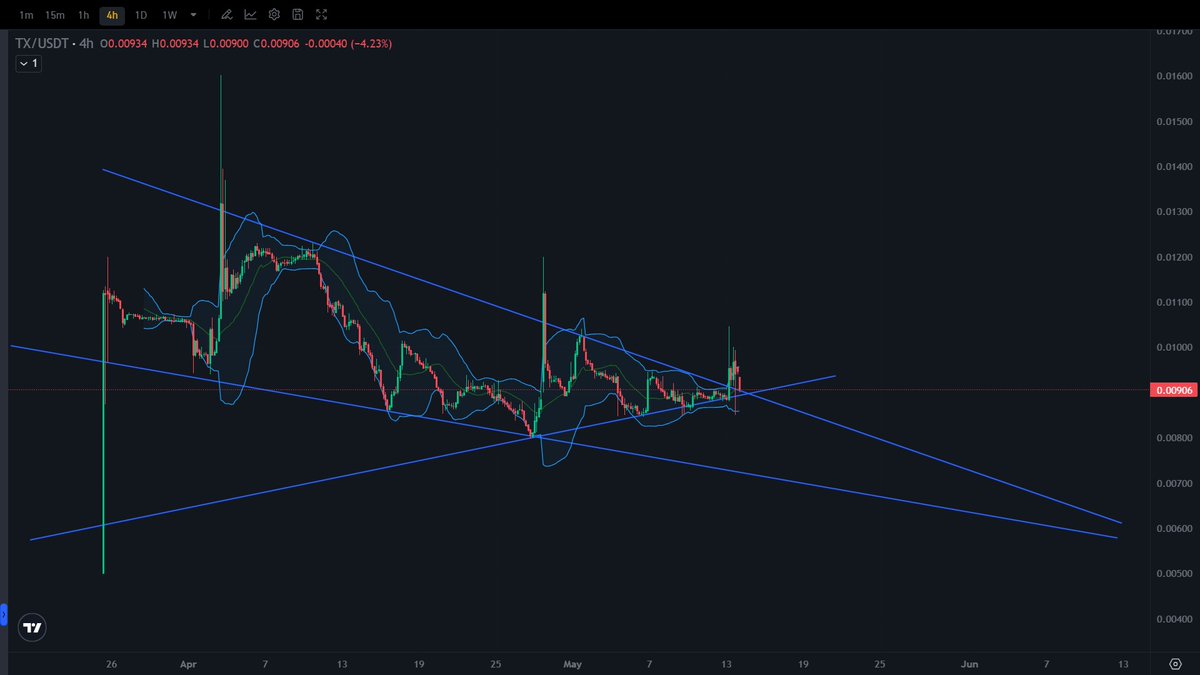
Task: Click the May label on time axis
Action: pyautogui.click(x=572, y=664)
